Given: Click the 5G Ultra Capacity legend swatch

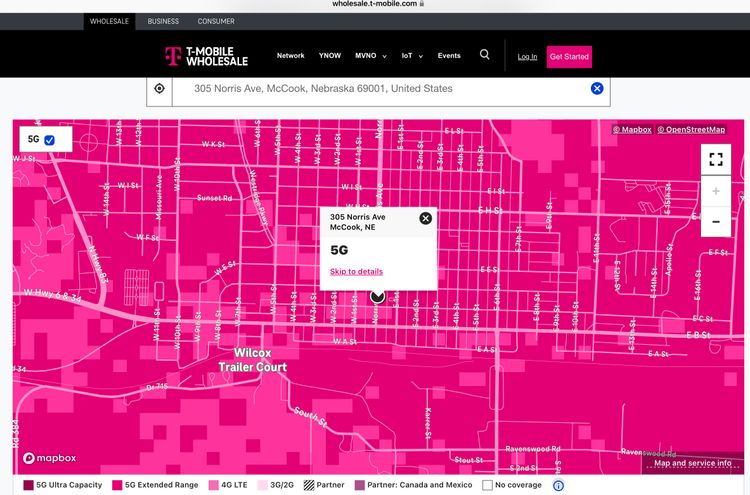Looking at the screenshot, I should [x=28, y=485].
